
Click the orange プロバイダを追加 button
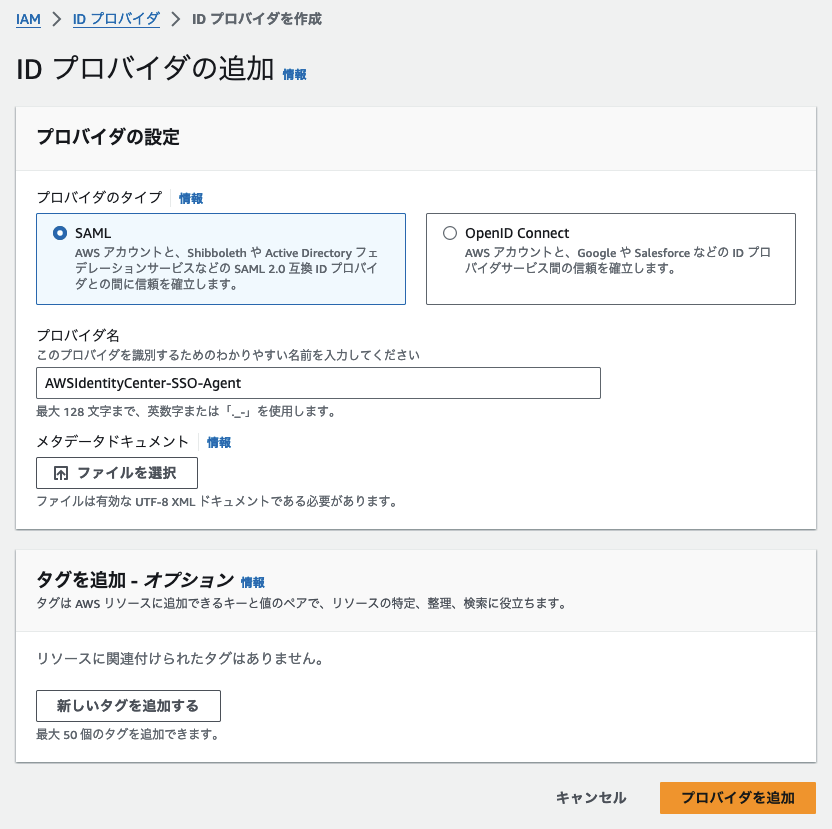click(x=738, y=798)
